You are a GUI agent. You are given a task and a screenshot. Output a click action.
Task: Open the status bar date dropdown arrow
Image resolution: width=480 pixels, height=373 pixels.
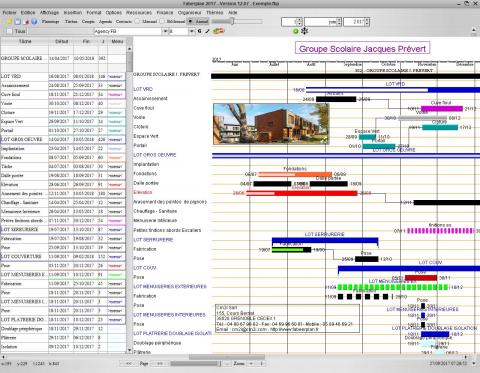point(474,363)
